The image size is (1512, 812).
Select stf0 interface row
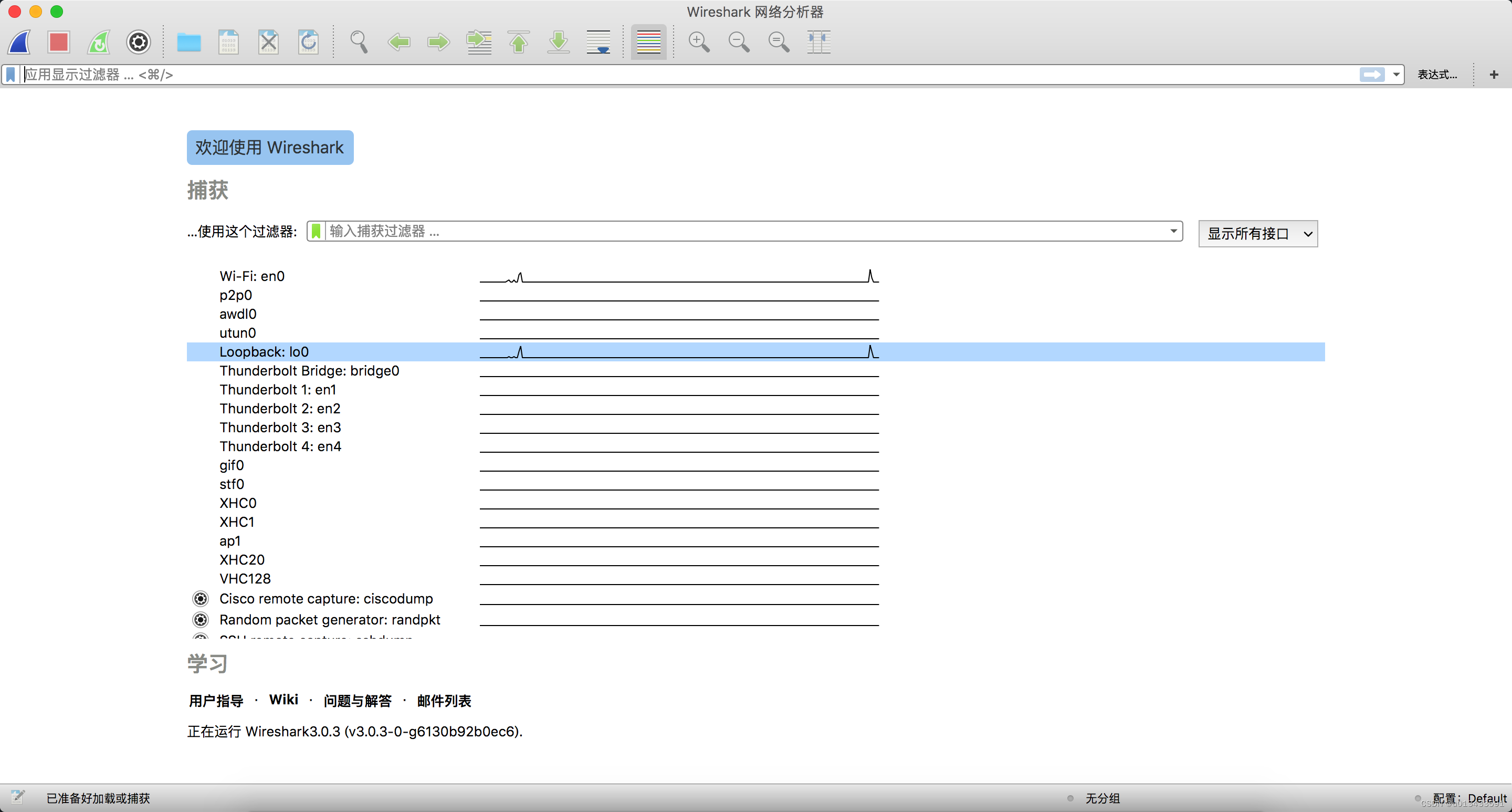click(755, 484)
